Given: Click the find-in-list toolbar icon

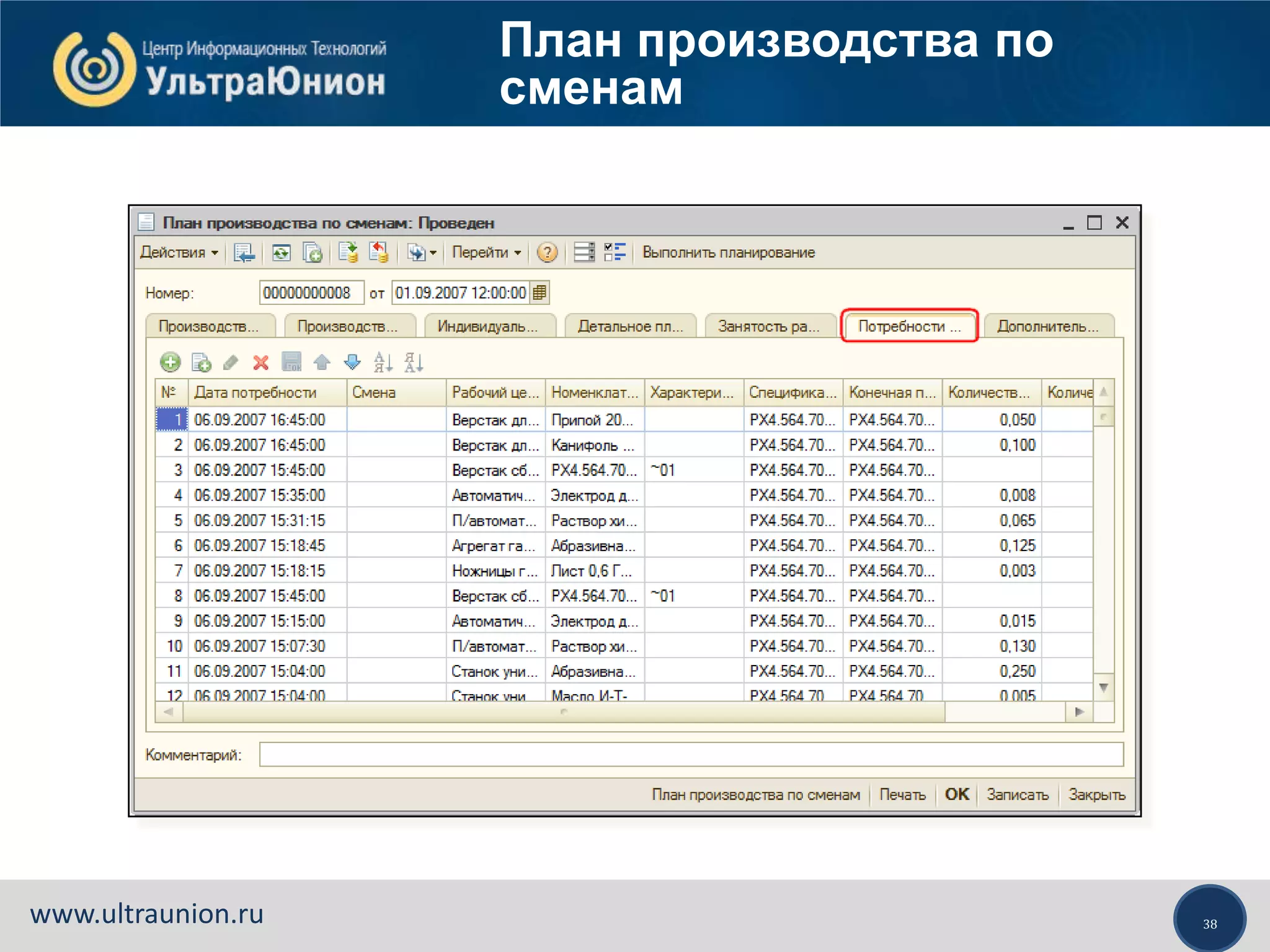Looking at the screenshot, I should 244,252.
